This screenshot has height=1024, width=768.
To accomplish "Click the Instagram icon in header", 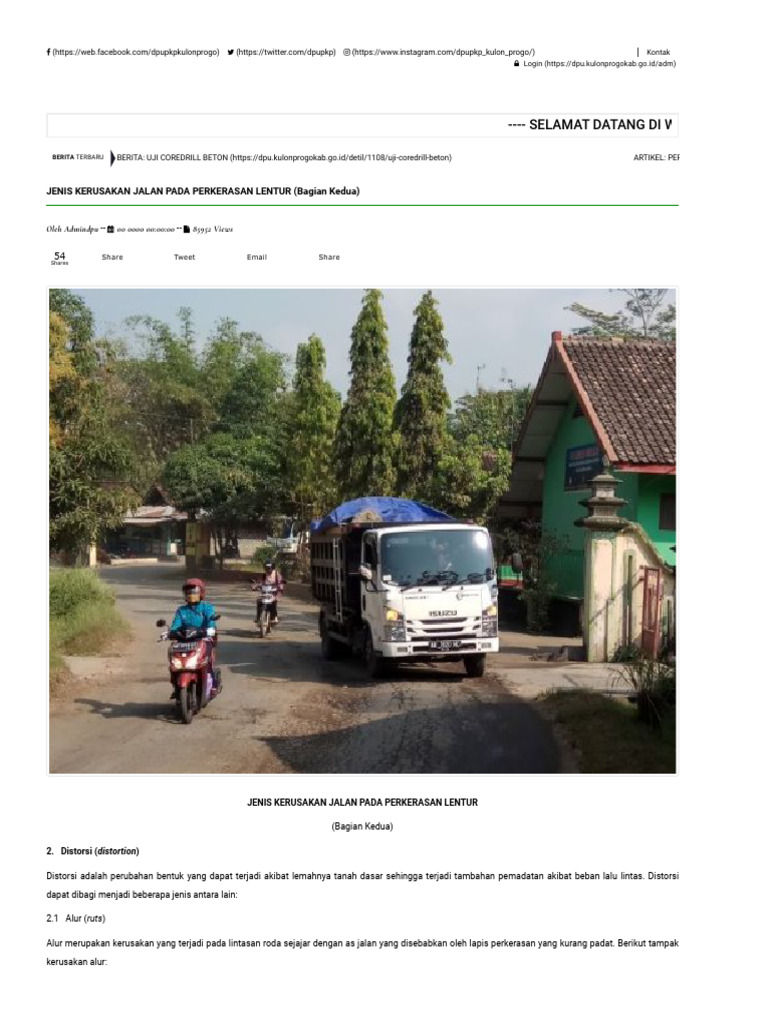I will click(x=347, y=52).
